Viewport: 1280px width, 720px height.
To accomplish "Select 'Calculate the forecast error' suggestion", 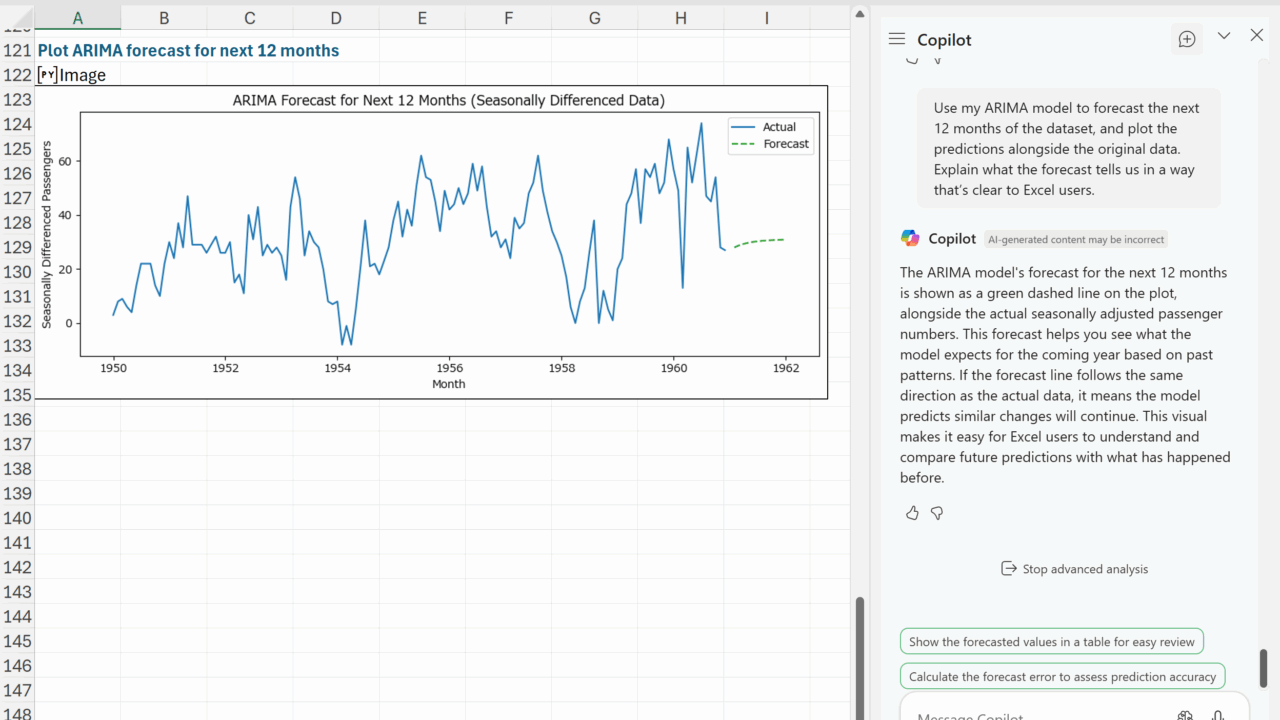I will (1062, 677).
